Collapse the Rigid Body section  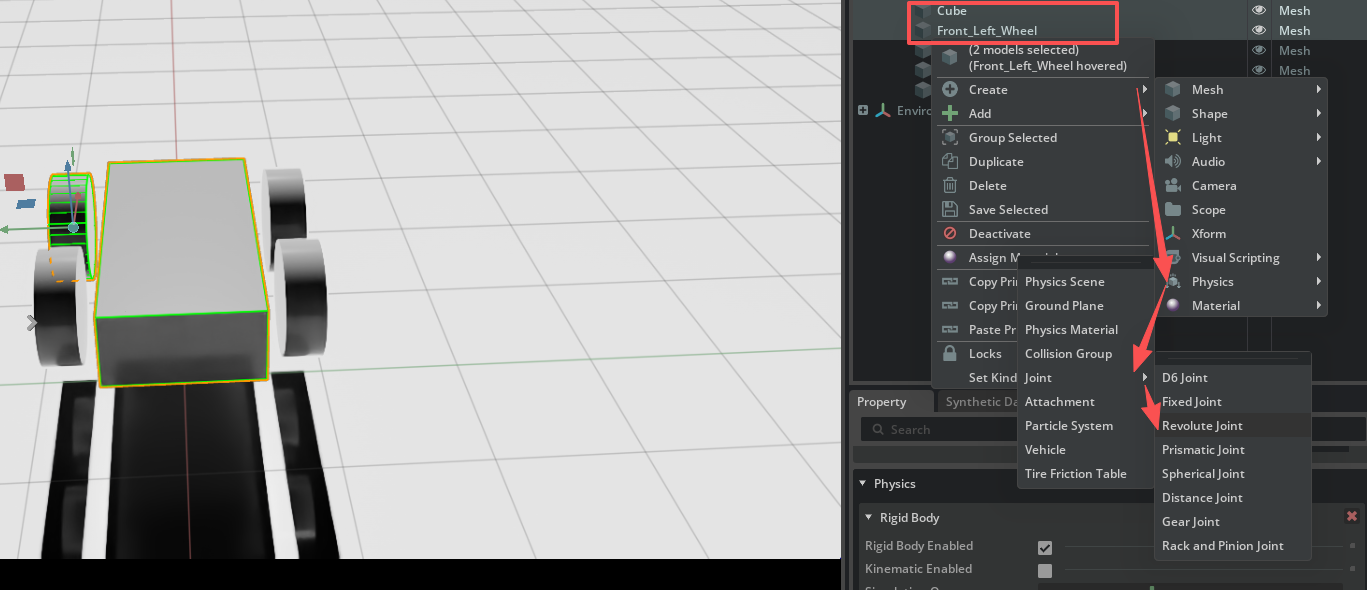(x=868, y=517)
